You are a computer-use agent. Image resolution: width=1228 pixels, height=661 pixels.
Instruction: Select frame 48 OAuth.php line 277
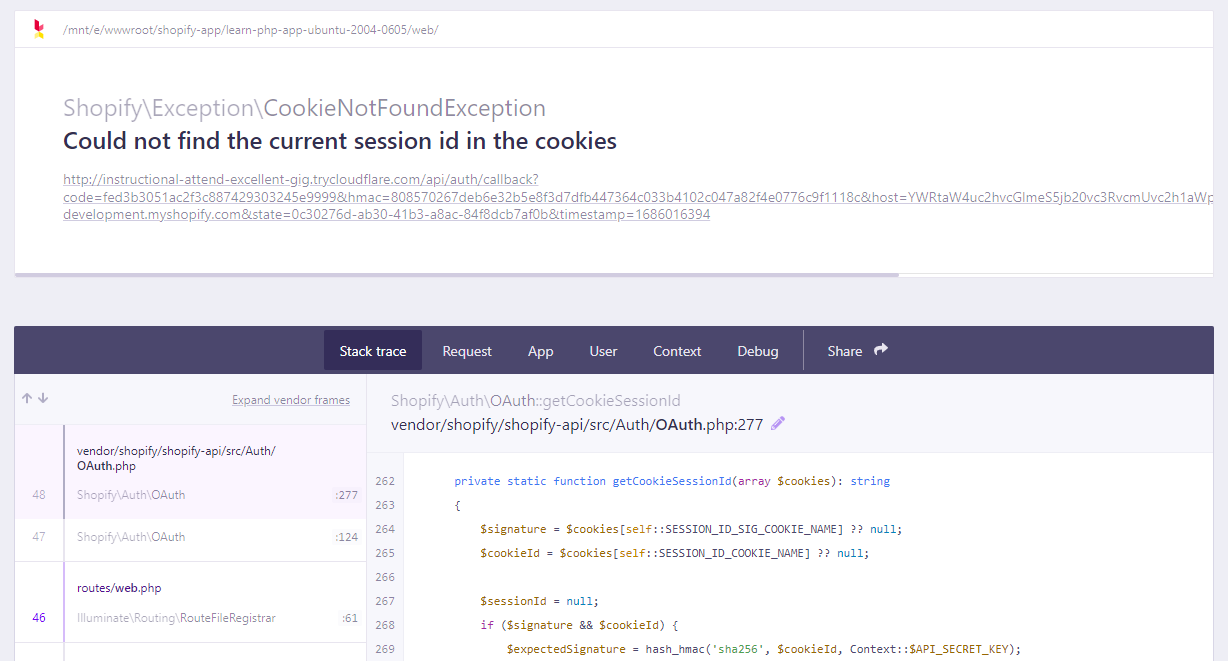[x=190, y=471]
